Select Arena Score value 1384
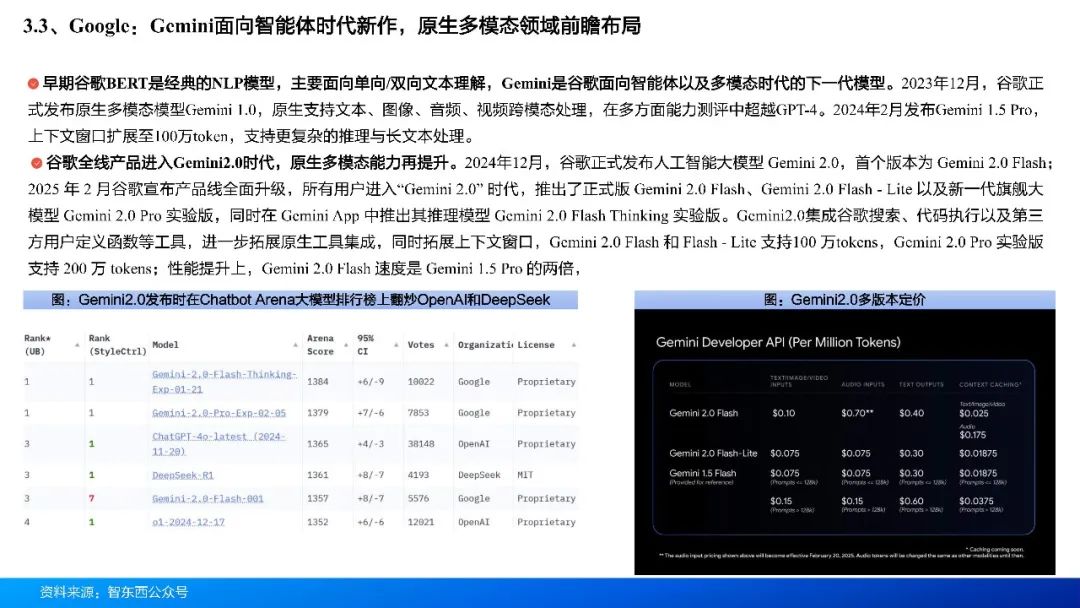The height and width of the screenshot is (608, 1080). (318, 381)
